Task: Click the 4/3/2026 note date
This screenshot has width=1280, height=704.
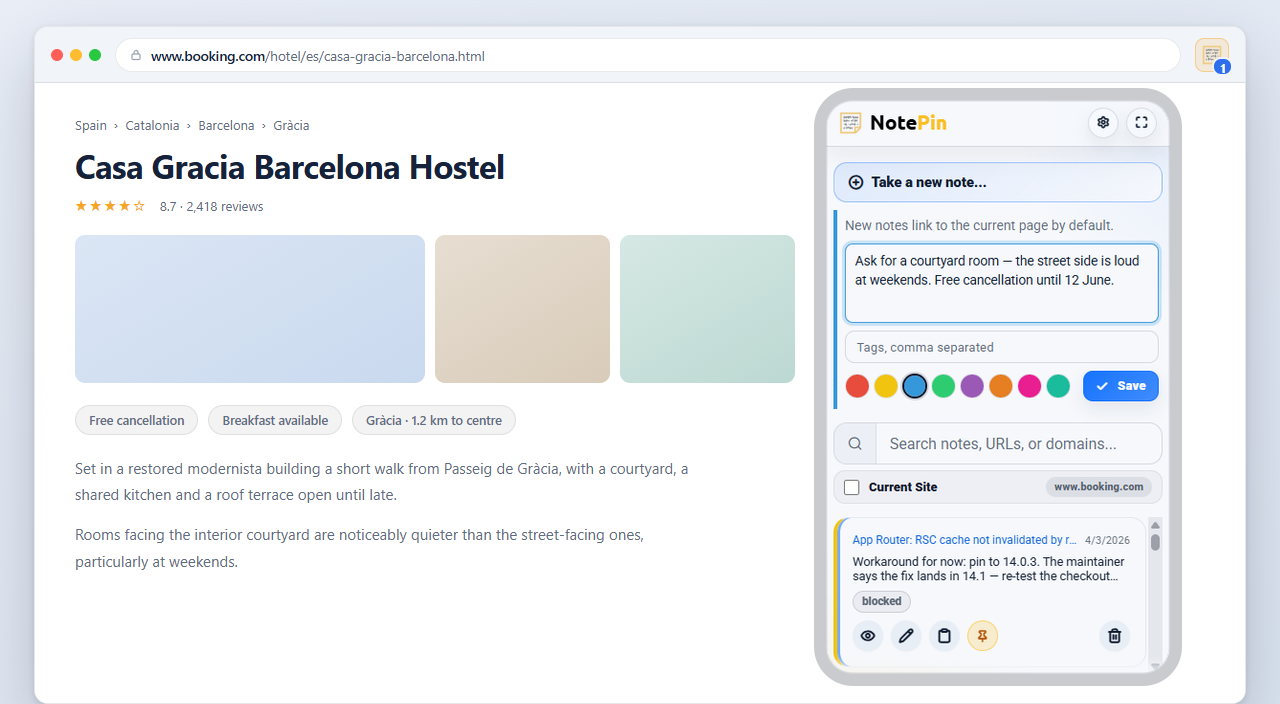Action: coord(1106,540)
